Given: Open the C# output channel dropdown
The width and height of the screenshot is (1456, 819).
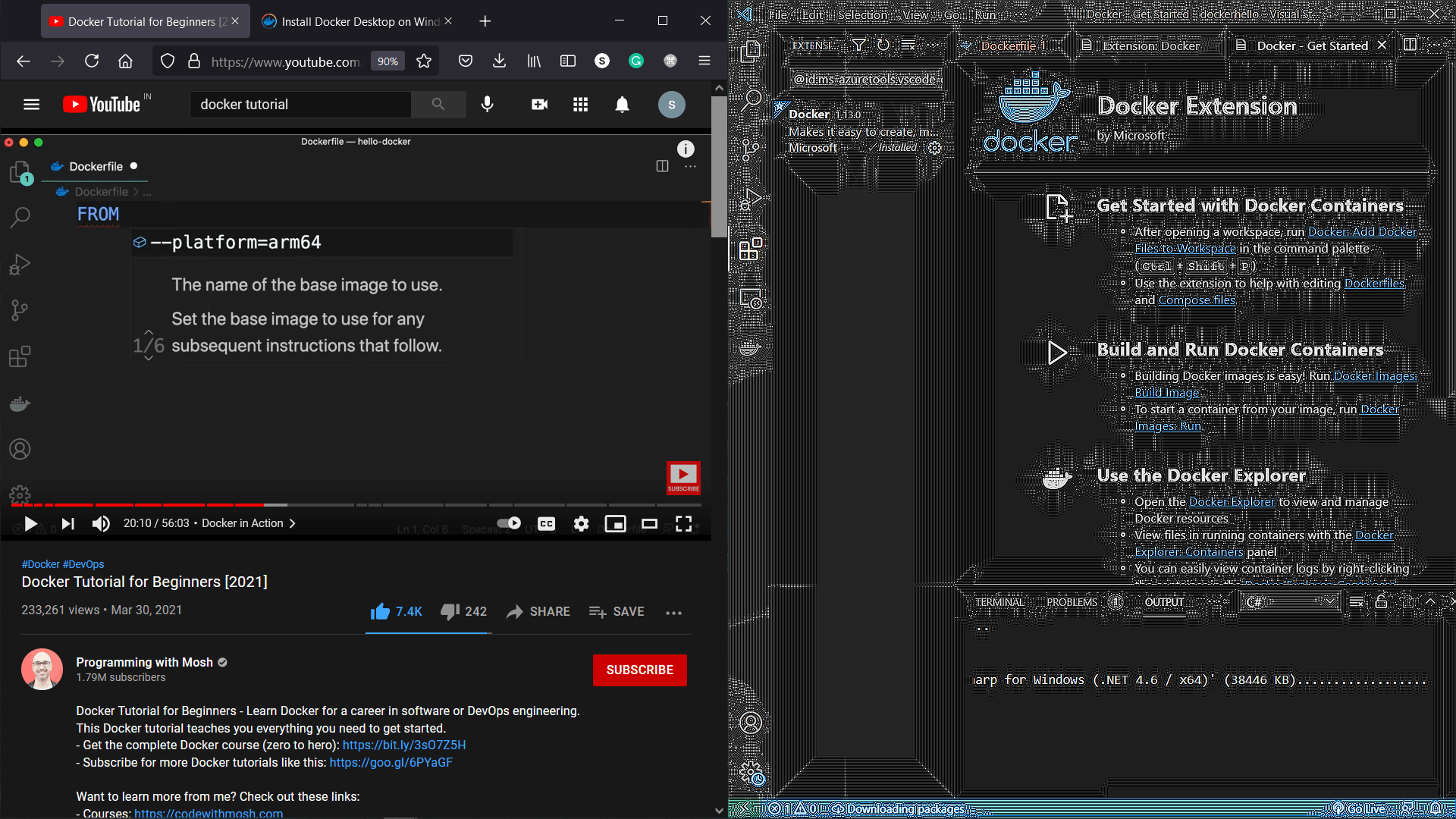Looking at the screenshot, I should tap(1291, 602).
